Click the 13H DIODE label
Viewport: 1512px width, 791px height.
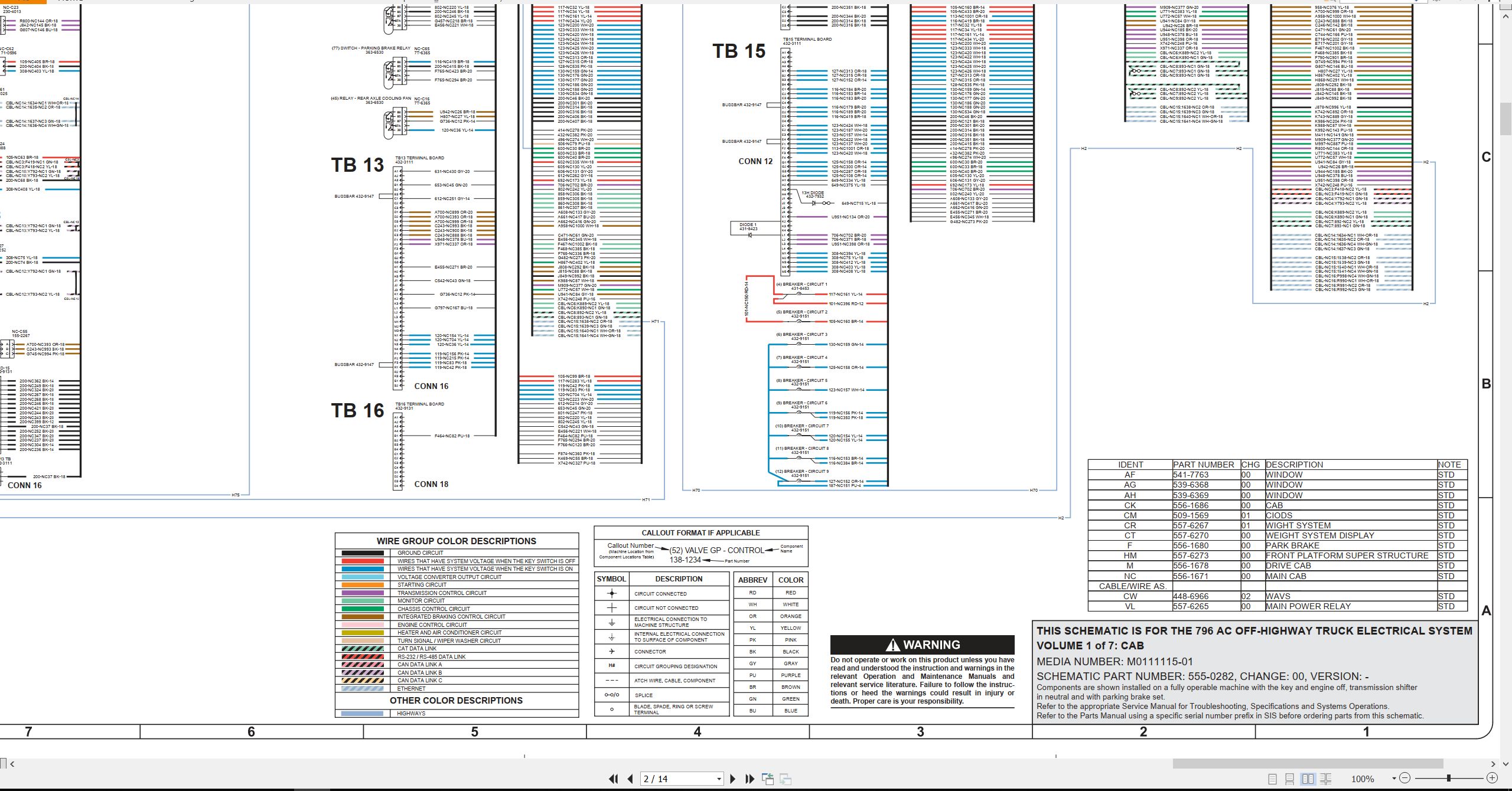point(813,192)
